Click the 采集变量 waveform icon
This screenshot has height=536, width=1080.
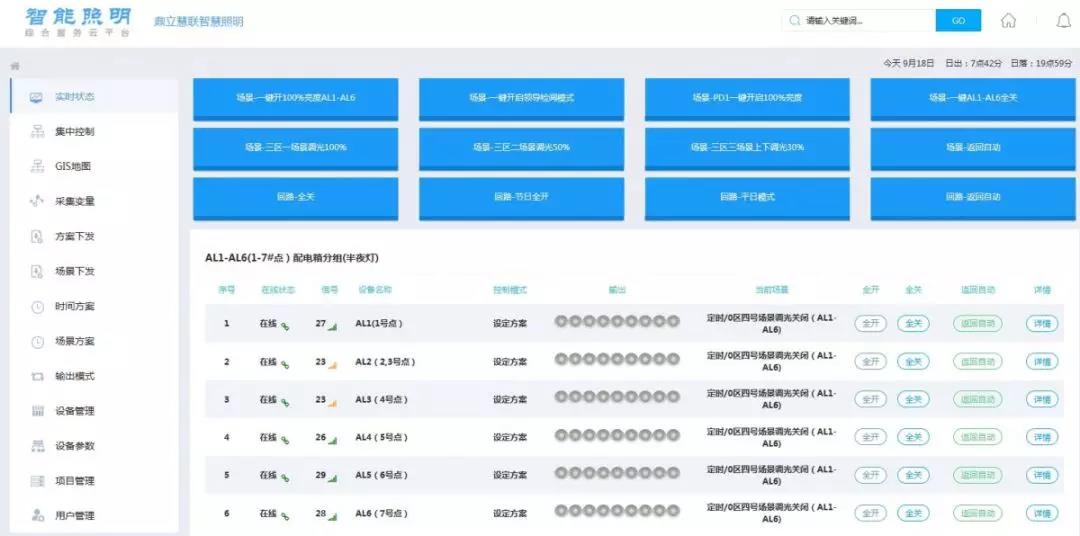(37, 202)
